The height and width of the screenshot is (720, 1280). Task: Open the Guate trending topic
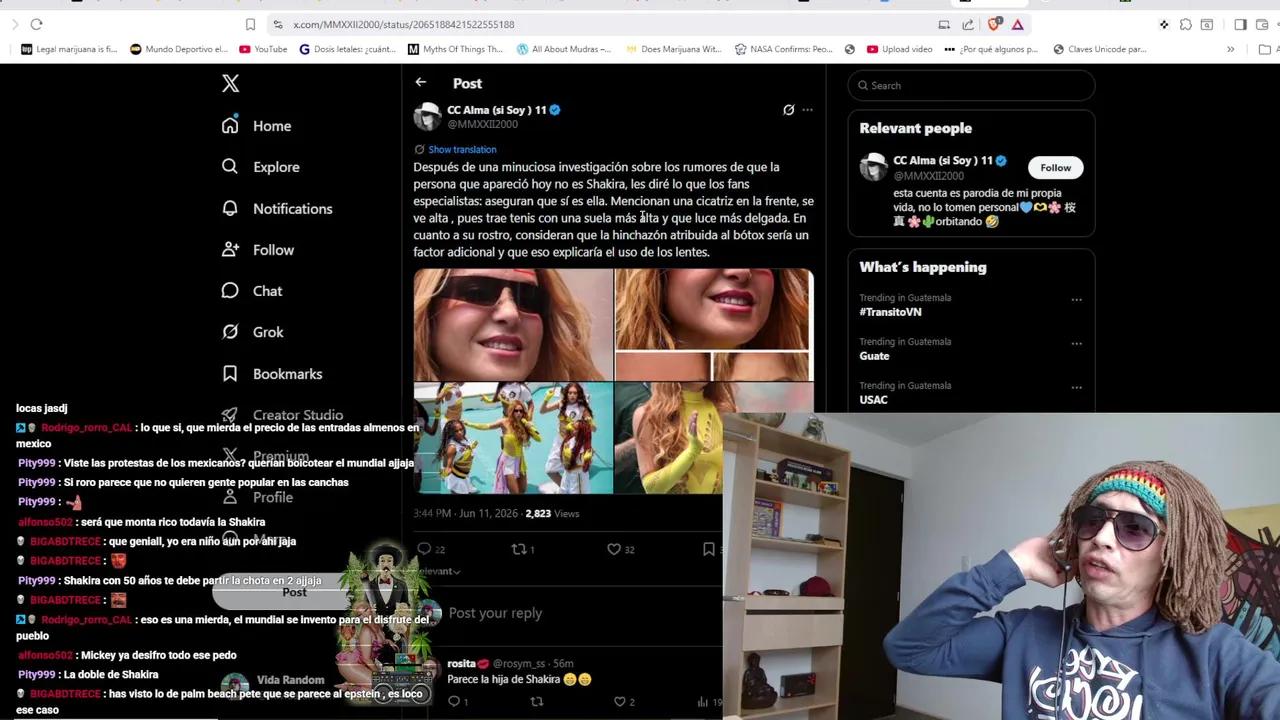click(x=874, y=356)
